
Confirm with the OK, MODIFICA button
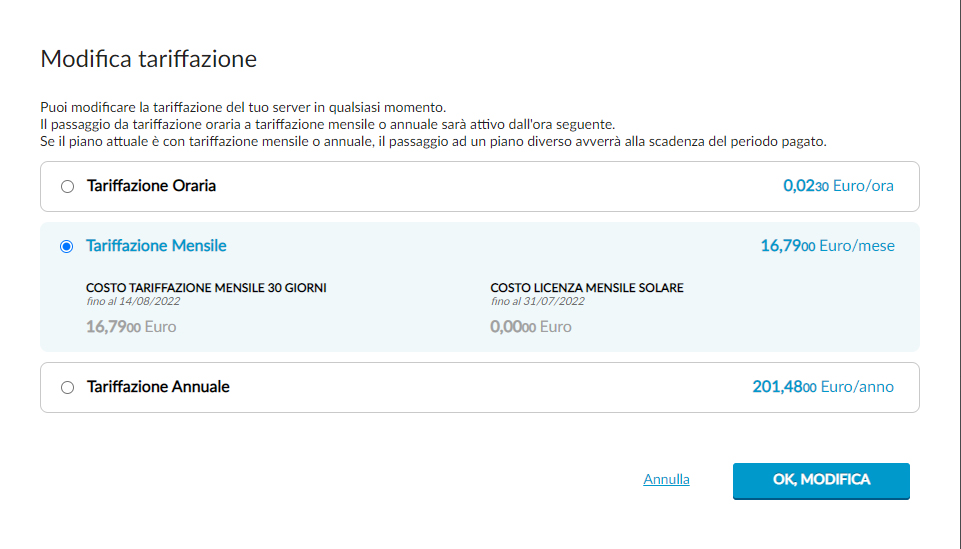point(821,480)
